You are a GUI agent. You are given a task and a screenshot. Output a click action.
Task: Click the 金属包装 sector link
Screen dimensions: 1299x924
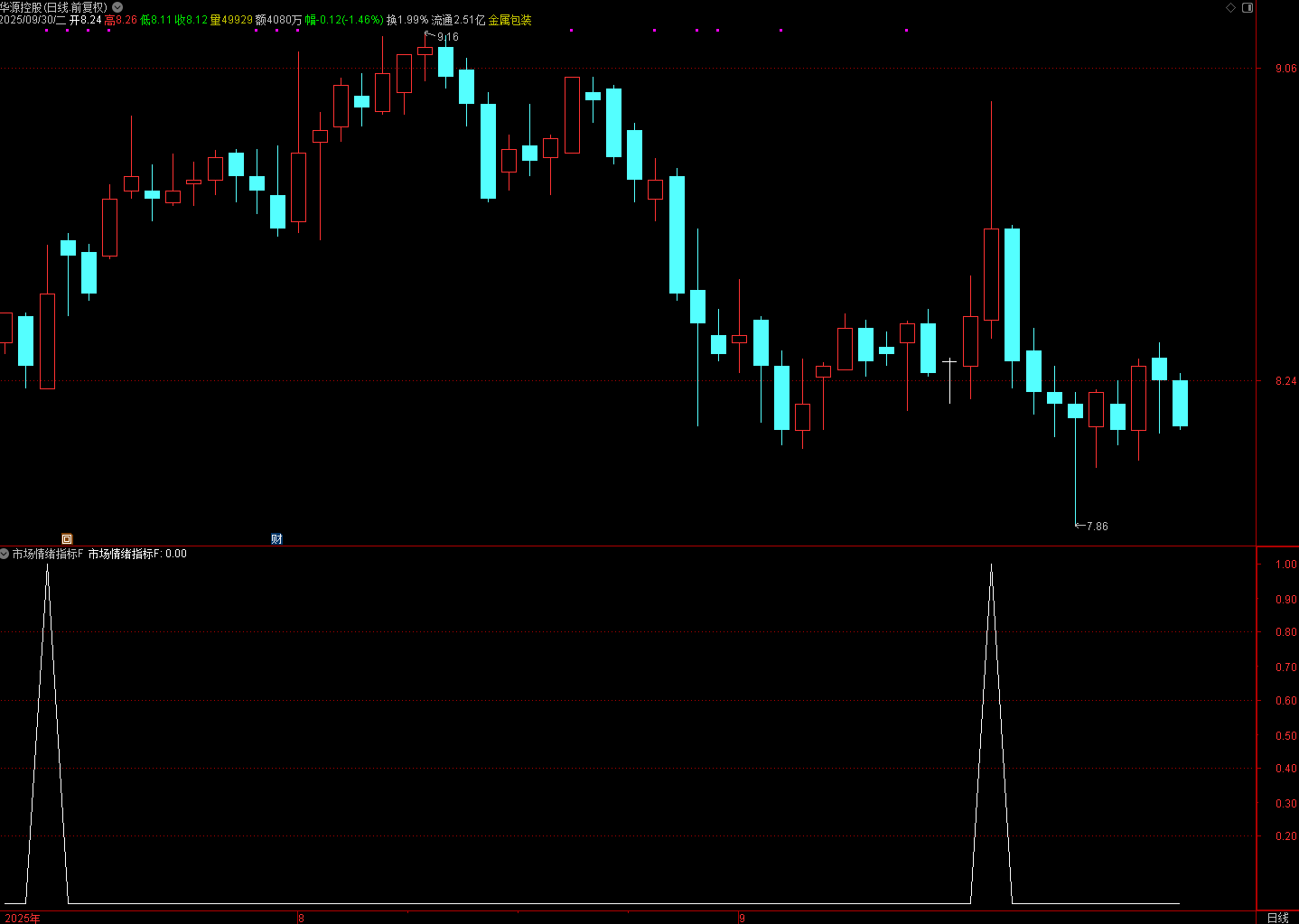pos(509,20)
